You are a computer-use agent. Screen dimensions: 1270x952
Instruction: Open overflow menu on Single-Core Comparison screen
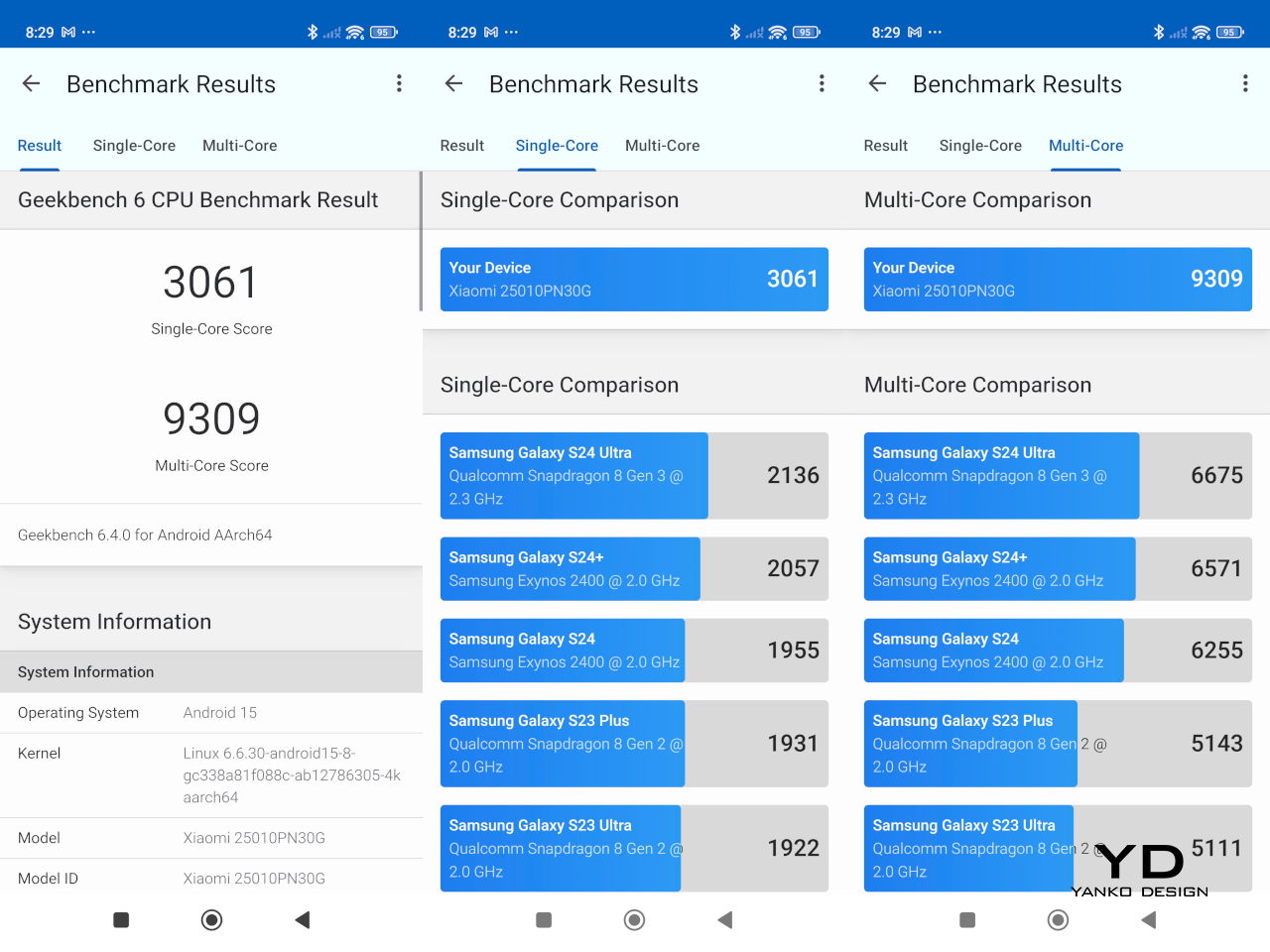(822, 84)
